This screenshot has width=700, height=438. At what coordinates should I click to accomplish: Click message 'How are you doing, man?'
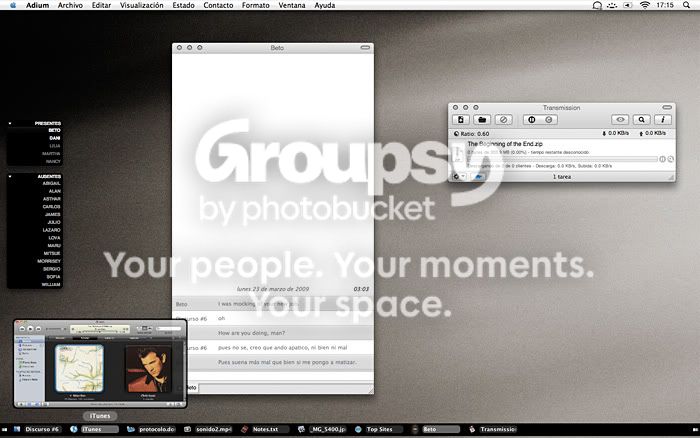[x=251, y=333]
